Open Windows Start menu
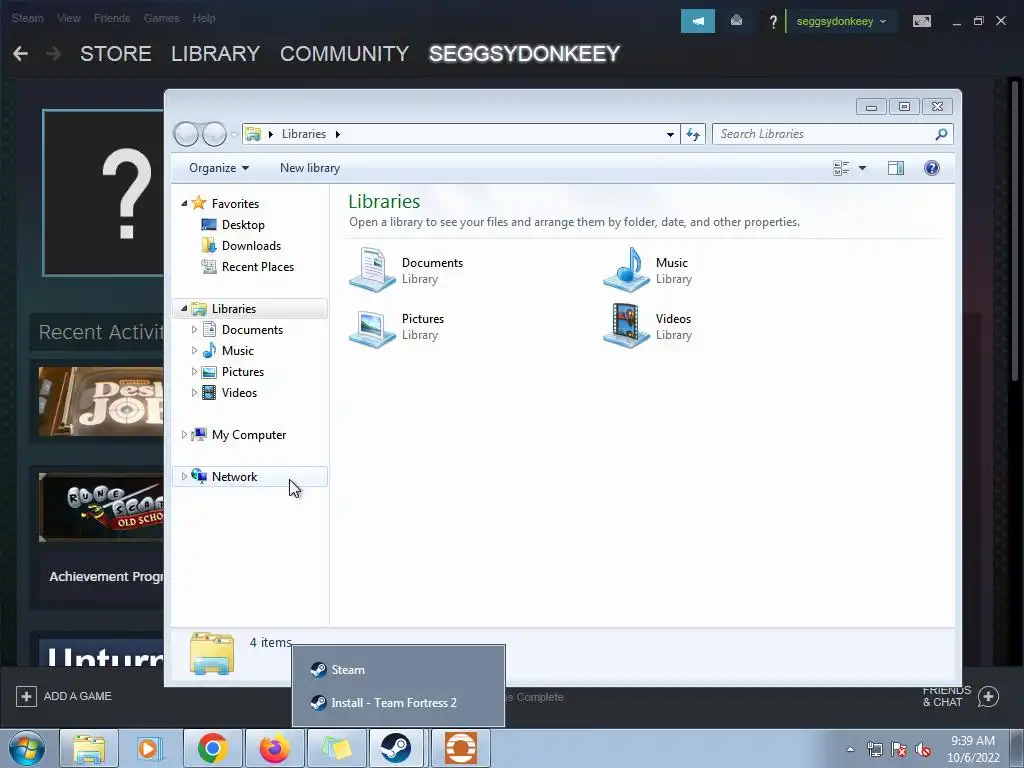 (x=26, y=748)
